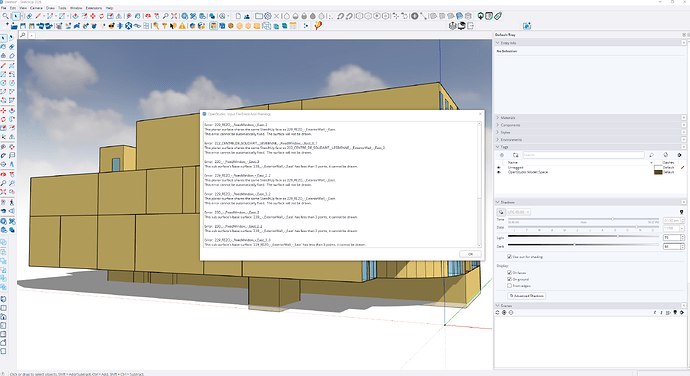This screenshot has height=376, width=690.
Task: Open the File menu
Action: (x=3, y=8)
